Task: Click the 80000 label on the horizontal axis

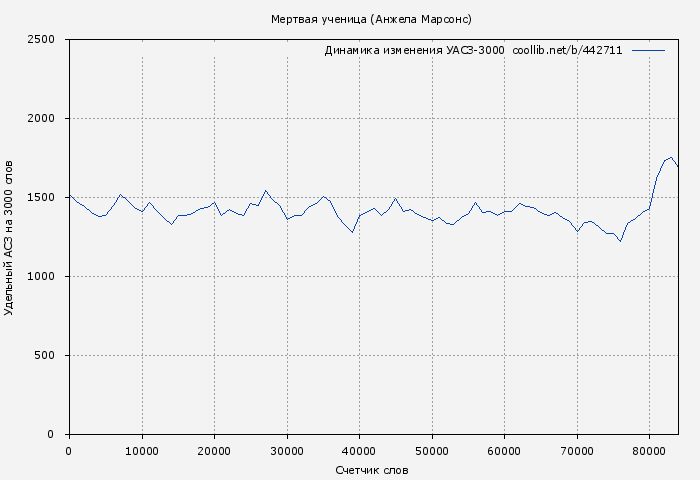Action: tap(649, 451)
